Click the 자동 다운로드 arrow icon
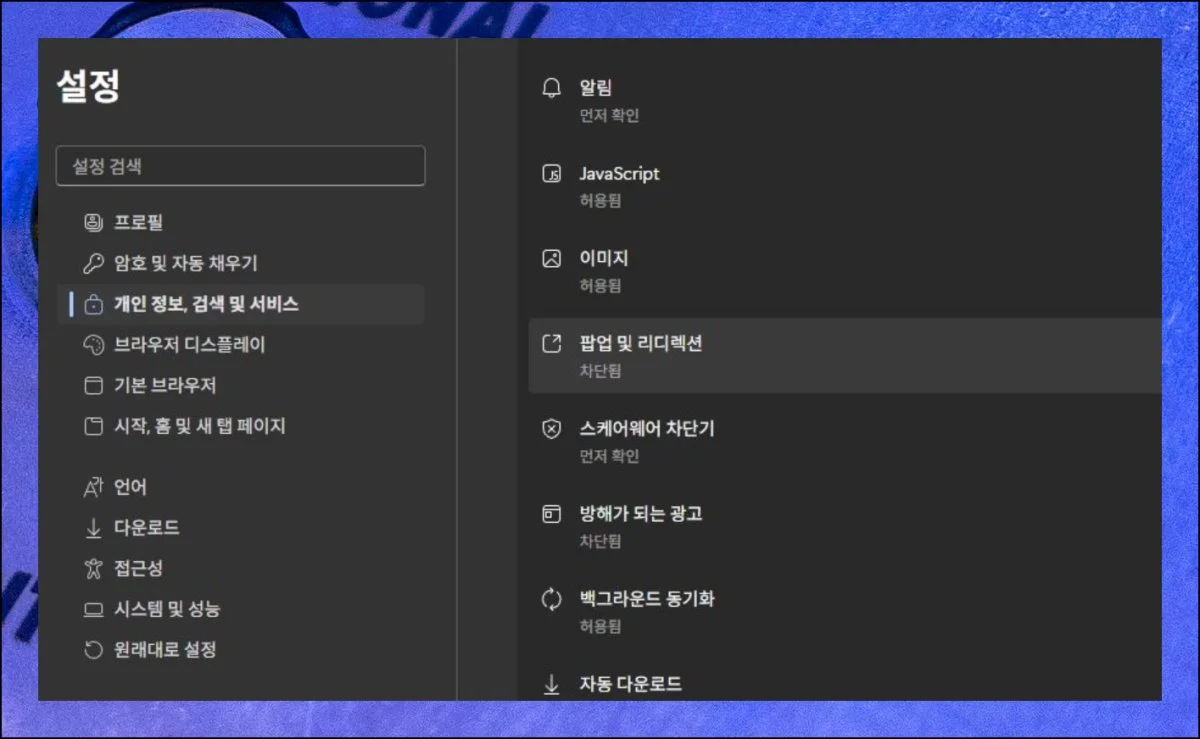The width and height of the screenshot is (1200, 739). [x=551, y=685]
